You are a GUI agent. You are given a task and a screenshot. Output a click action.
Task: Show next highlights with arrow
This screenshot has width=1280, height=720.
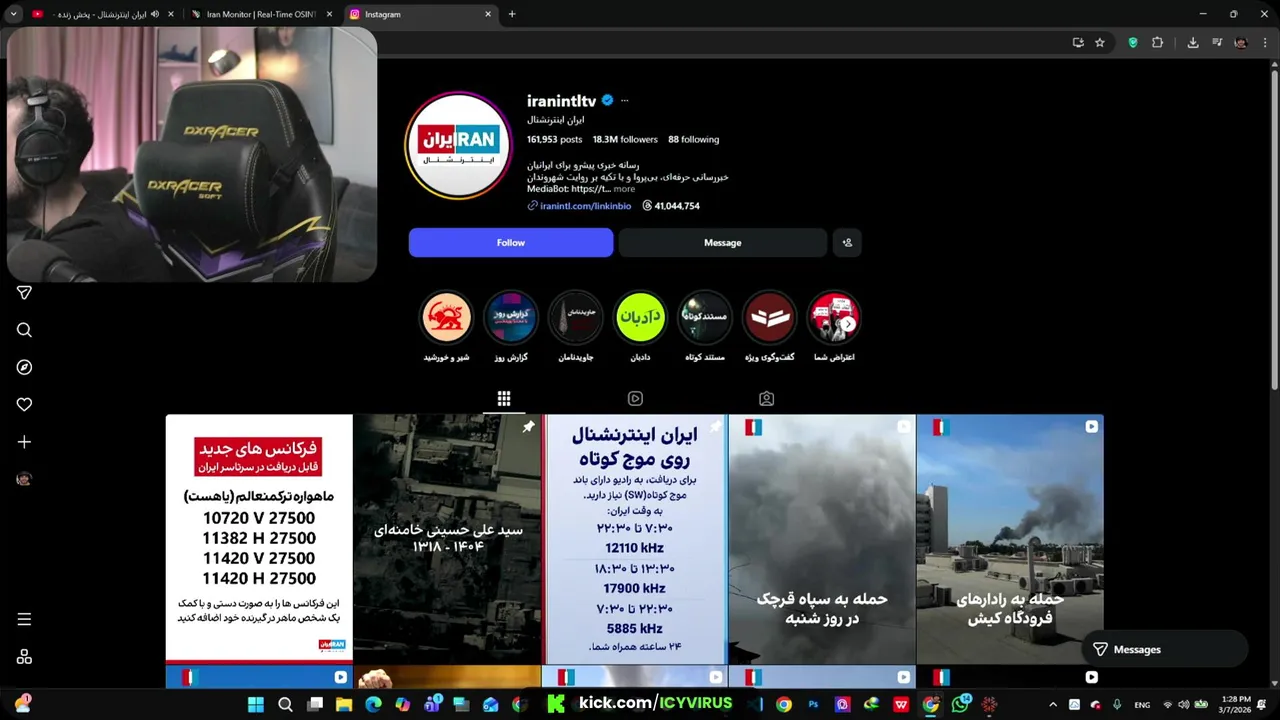coord(848,324)
